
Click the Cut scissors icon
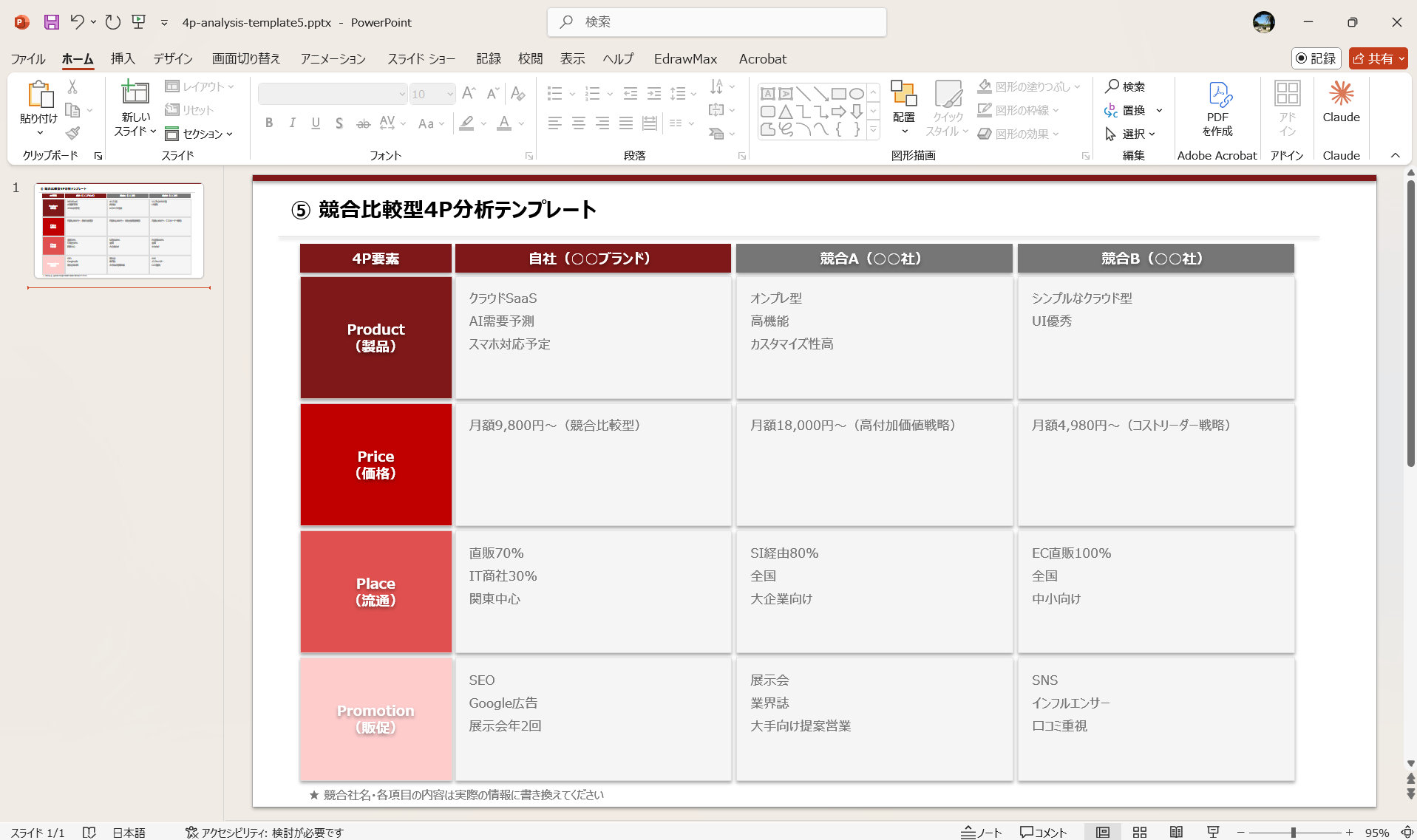coord(72,86)
